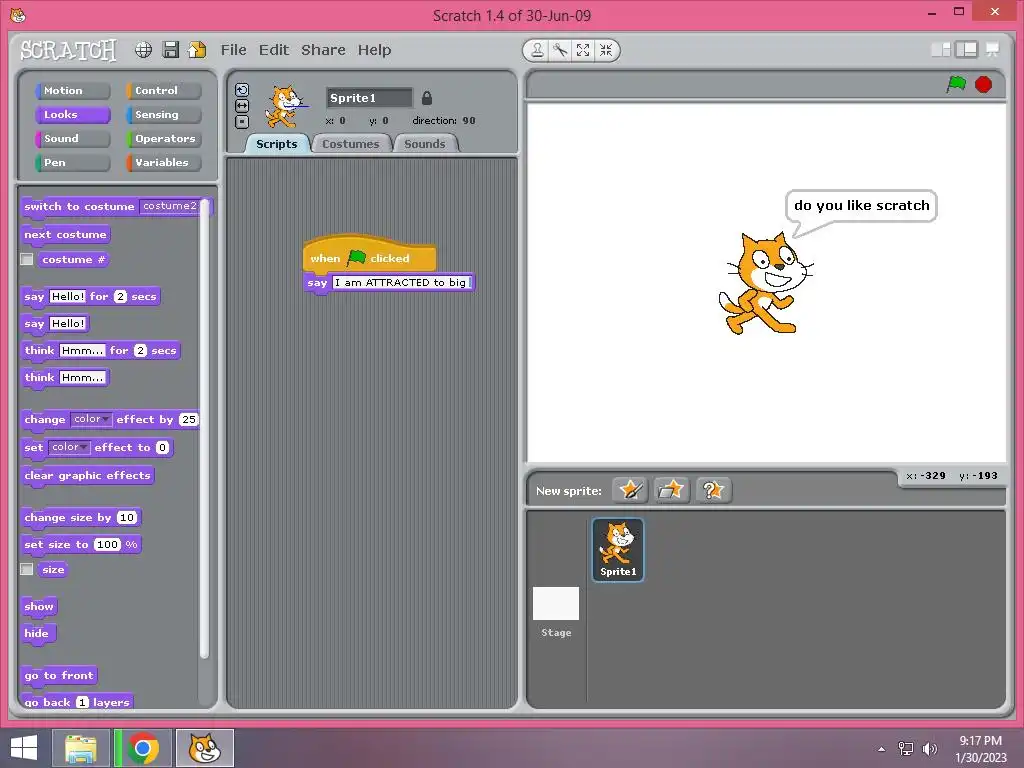This screenshot has width=1024, height=768.
Task: Select the Control block category
Action: [163, 91]
